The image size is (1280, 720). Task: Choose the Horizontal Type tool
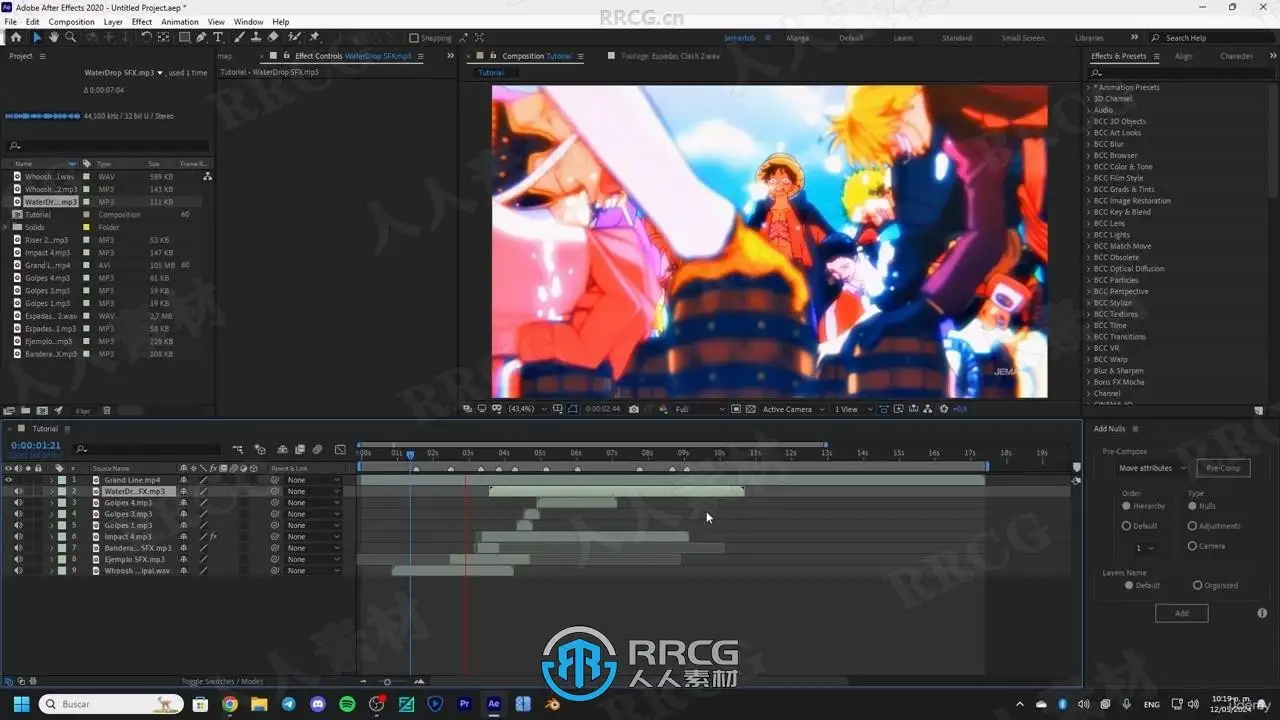[x=218, y=37]
